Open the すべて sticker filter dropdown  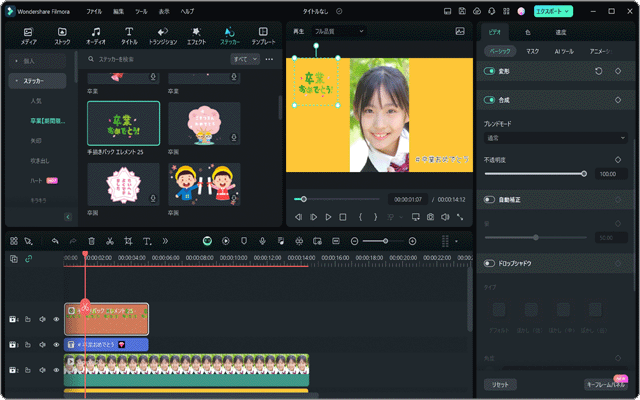pos(245,59)
